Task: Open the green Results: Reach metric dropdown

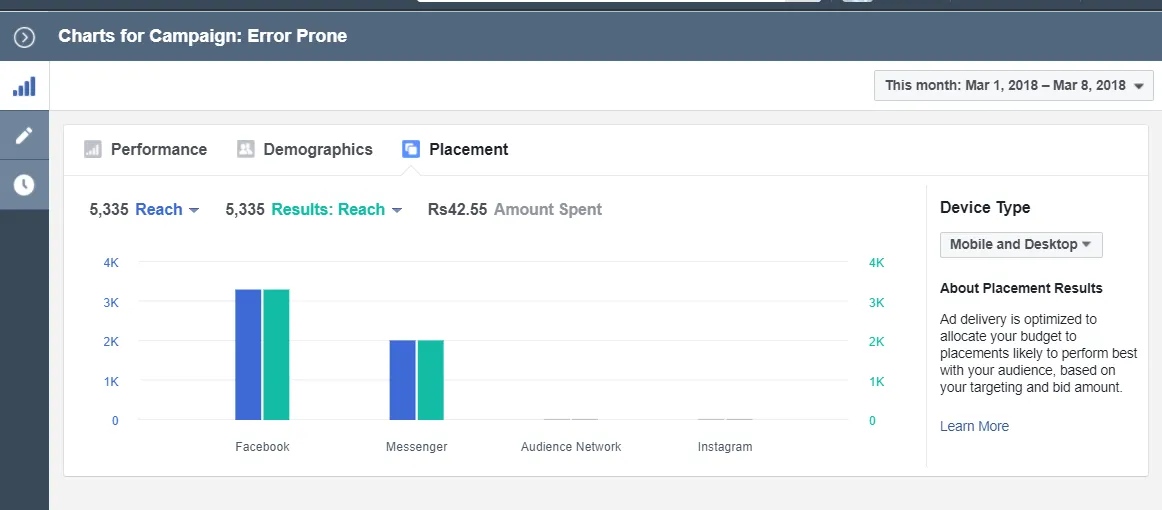Action: 336,210
